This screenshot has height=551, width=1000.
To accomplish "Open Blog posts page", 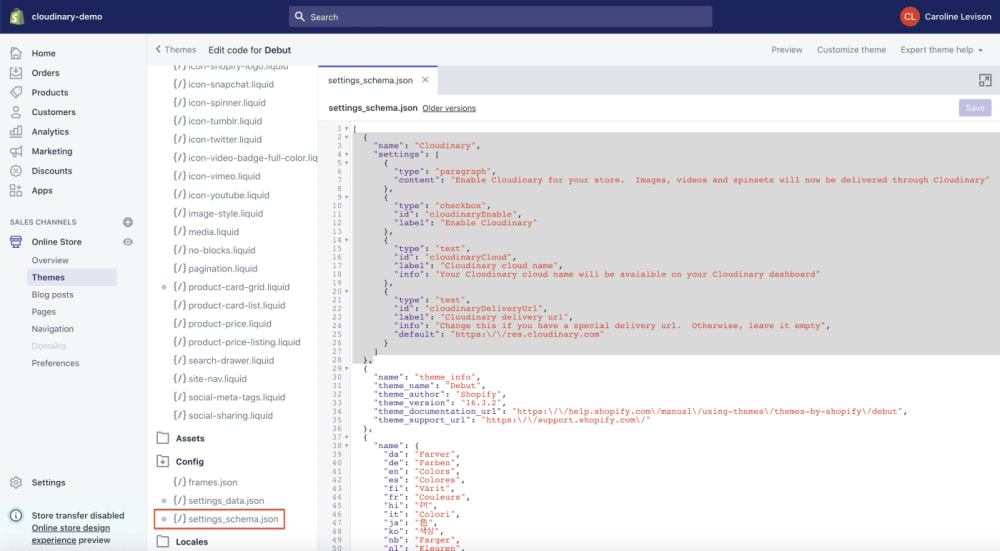I will click(x=52, y=295).
